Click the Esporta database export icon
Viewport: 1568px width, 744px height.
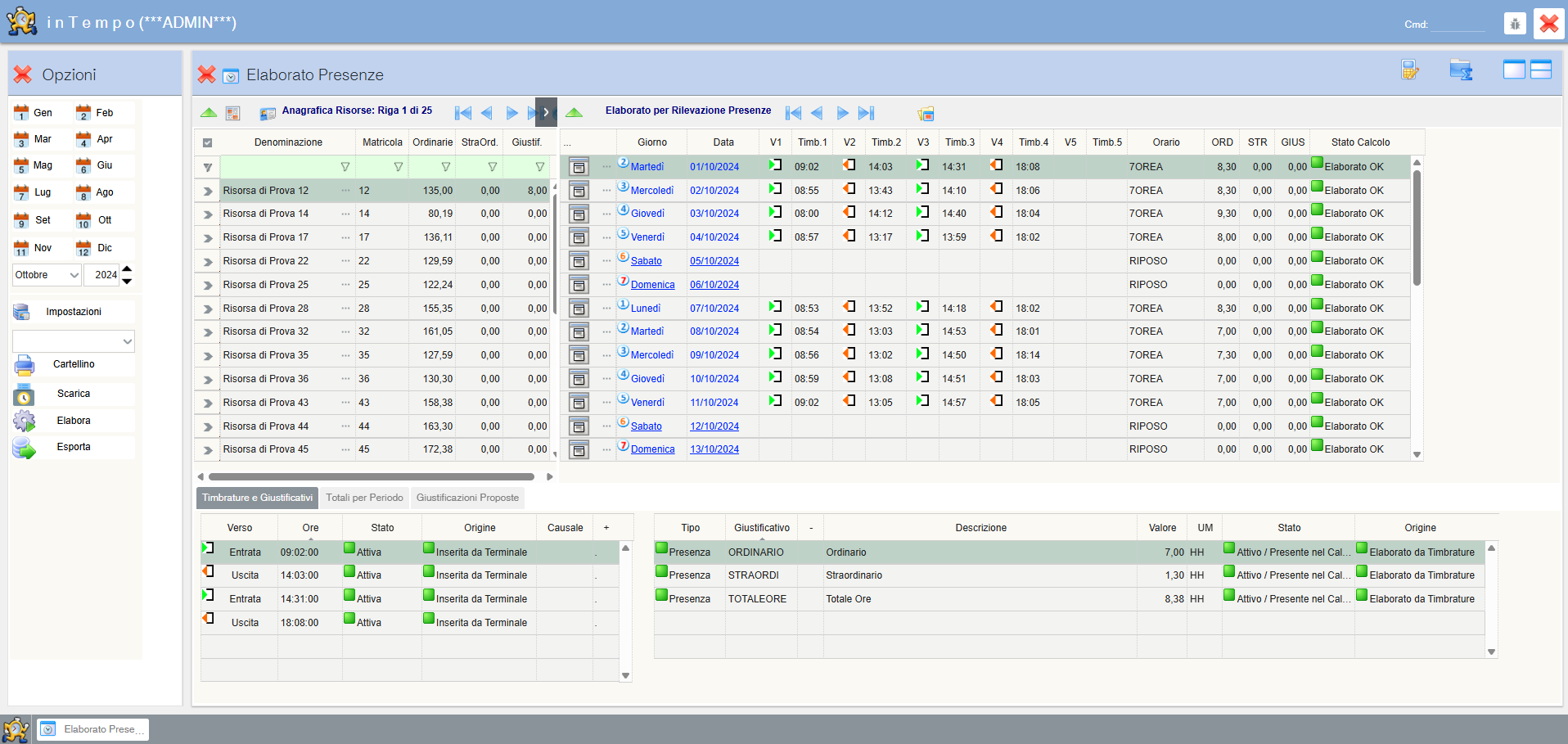click(x=24, y=448)
